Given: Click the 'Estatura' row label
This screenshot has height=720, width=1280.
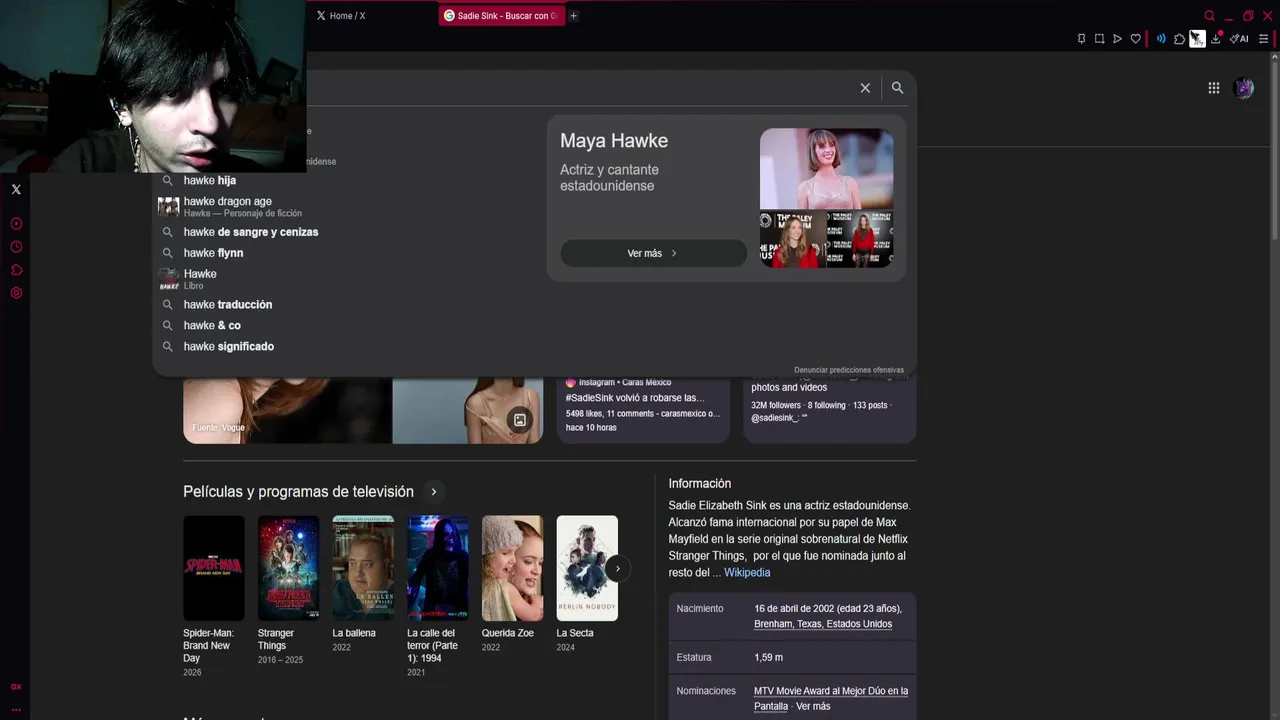Looking at the screenshot, I should pos(694,658).
